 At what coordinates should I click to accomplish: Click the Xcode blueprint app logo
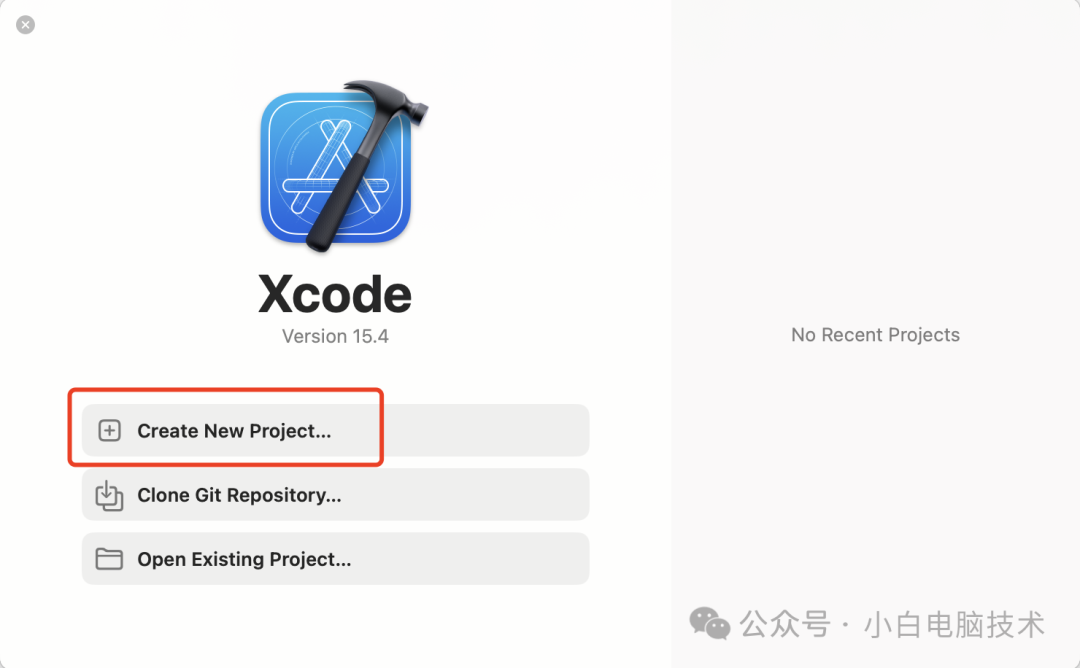335,167
